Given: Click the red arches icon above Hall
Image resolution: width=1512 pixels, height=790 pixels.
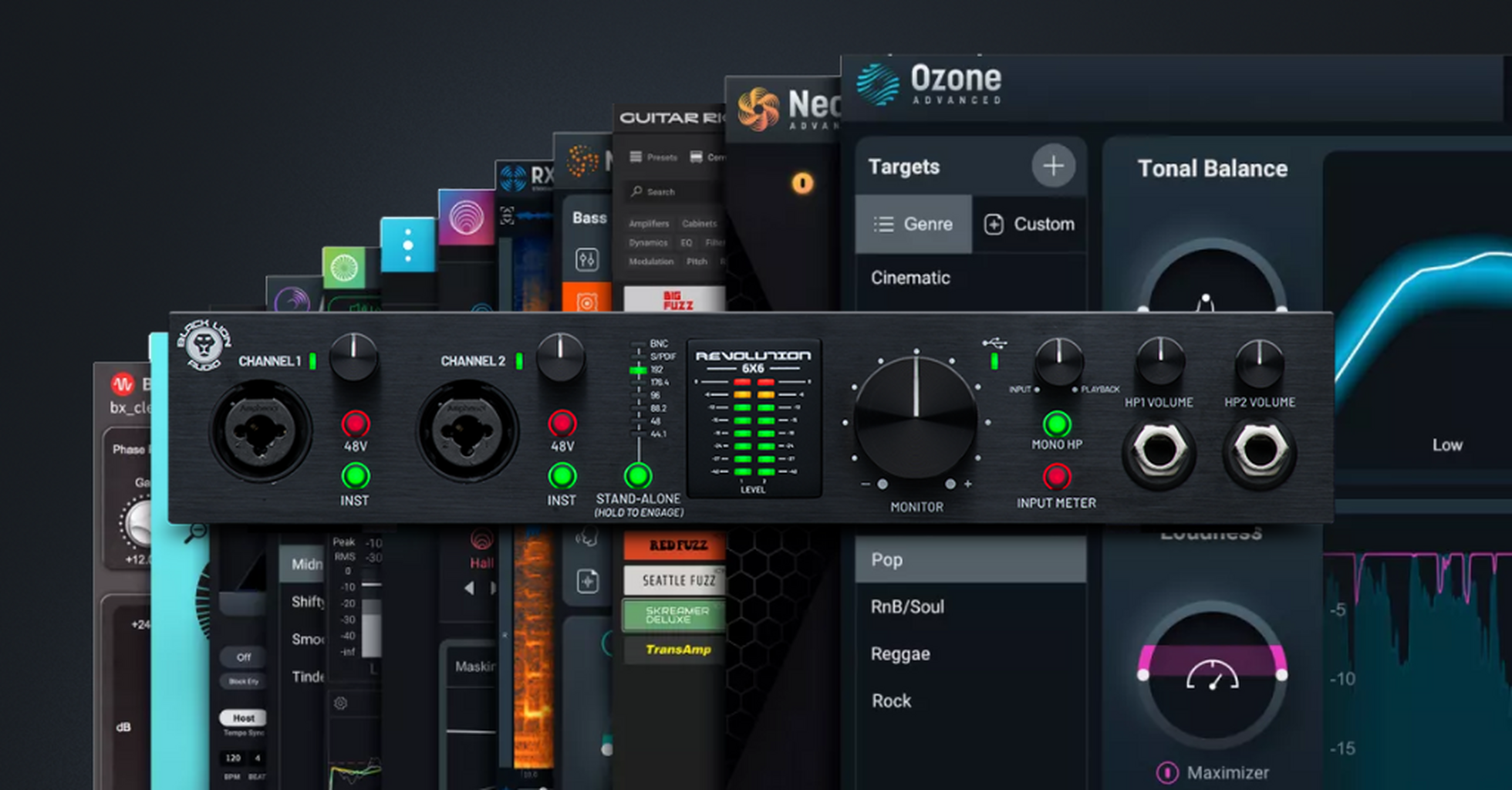Looking at the screenshot, I should click(481, 539).
